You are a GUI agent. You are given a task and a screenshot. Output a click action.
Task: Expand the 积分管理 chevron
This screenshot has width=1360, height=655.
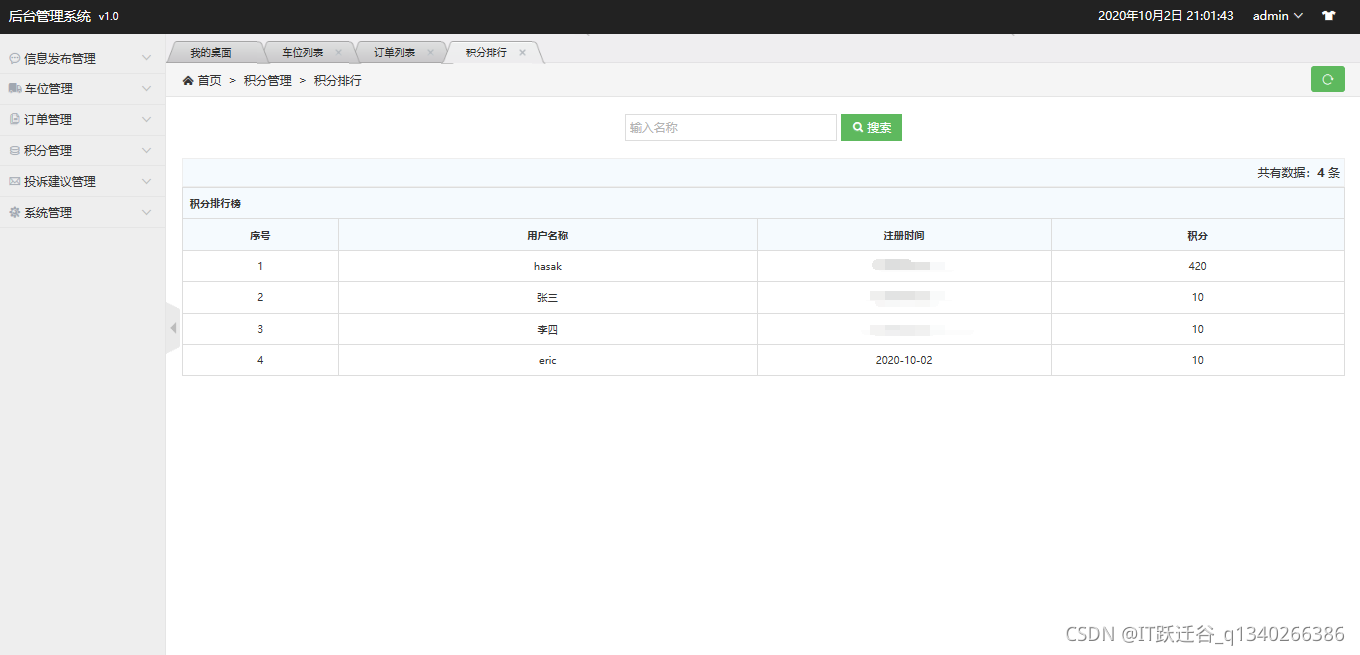pos(147,151)
